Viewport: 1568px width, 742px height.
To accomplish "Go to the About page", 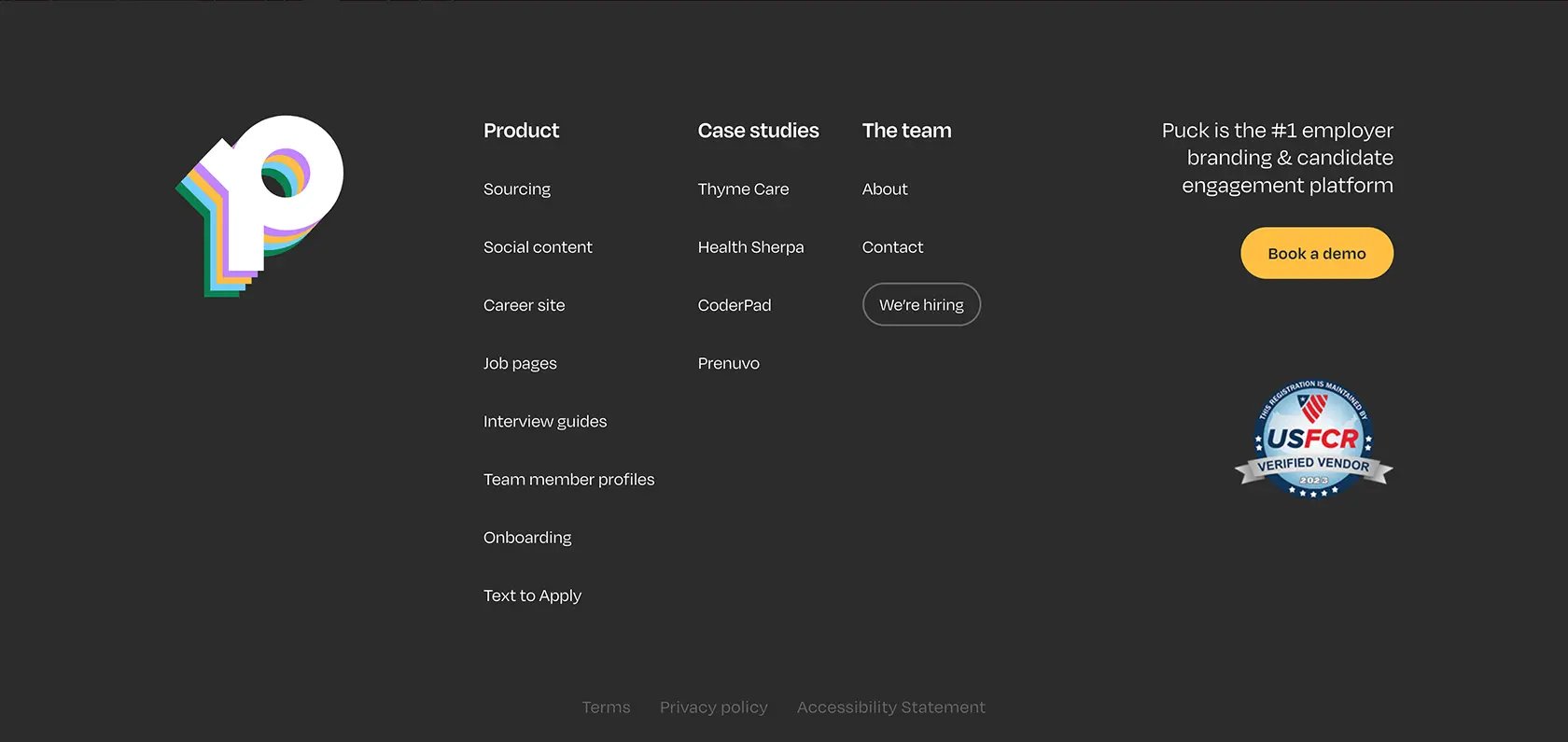I will [885, 189].
